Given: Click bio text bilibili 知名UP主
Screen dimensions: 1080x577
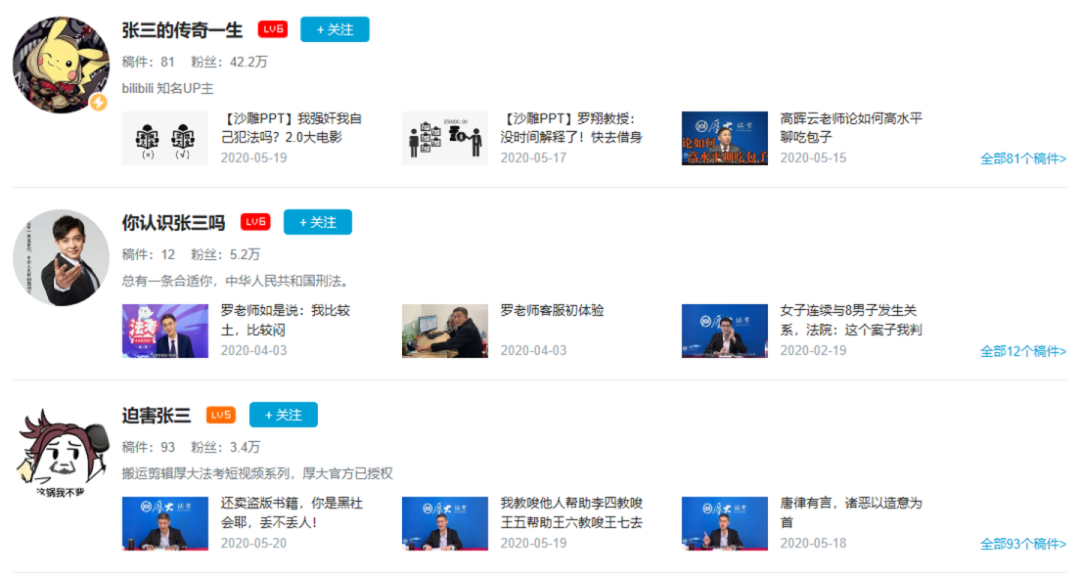Looking at the screenshot, I should click(168, 89).
